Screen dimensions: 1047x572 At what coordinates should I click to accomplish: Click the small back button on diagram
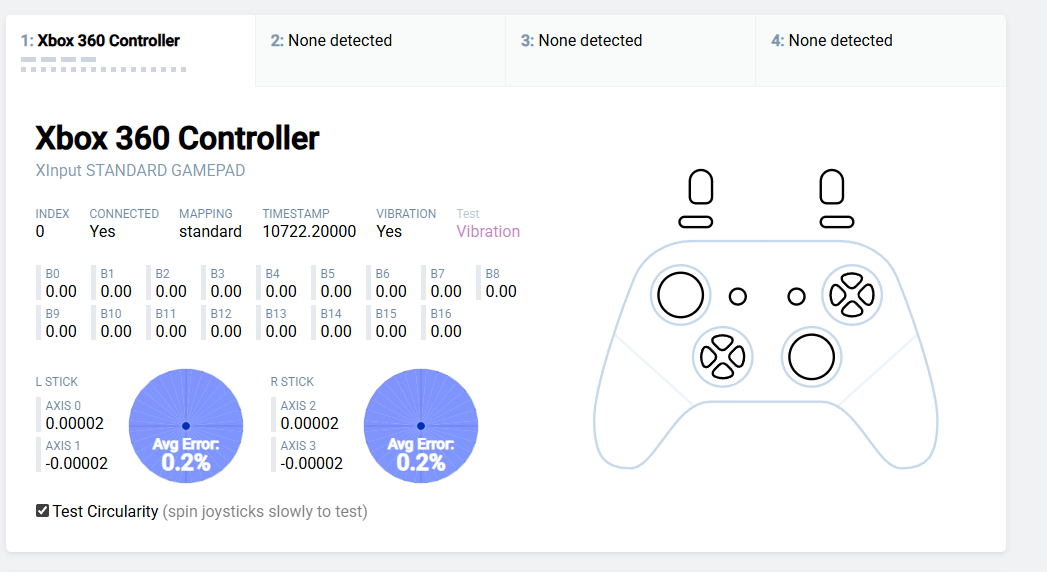click(738, 296)
